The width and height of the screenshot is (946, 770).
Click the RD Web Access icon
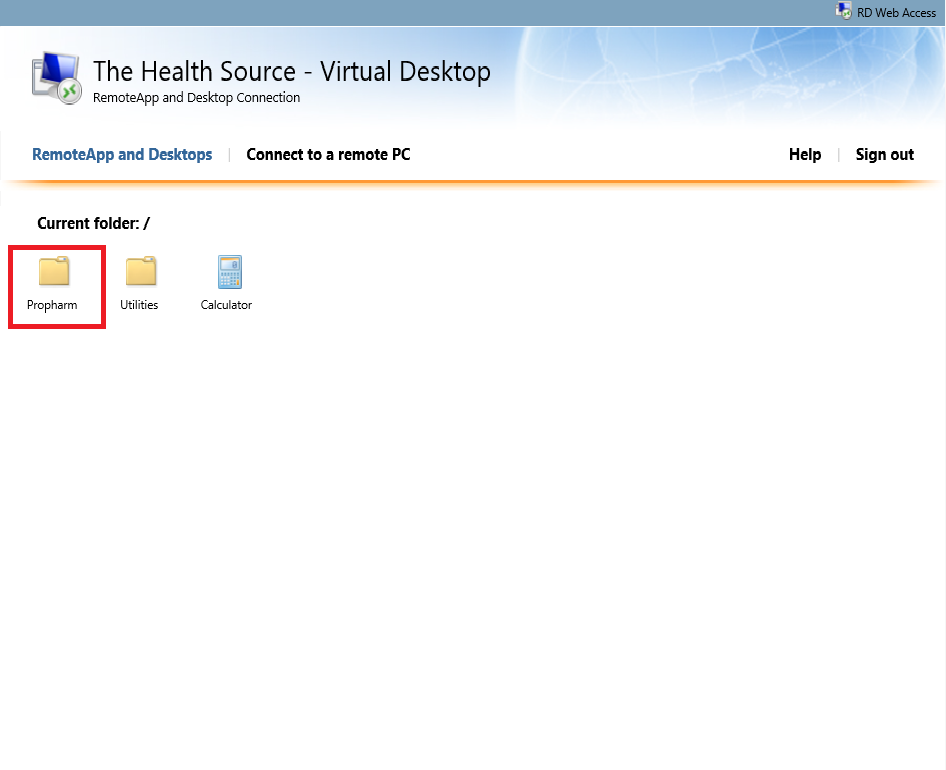843,10
